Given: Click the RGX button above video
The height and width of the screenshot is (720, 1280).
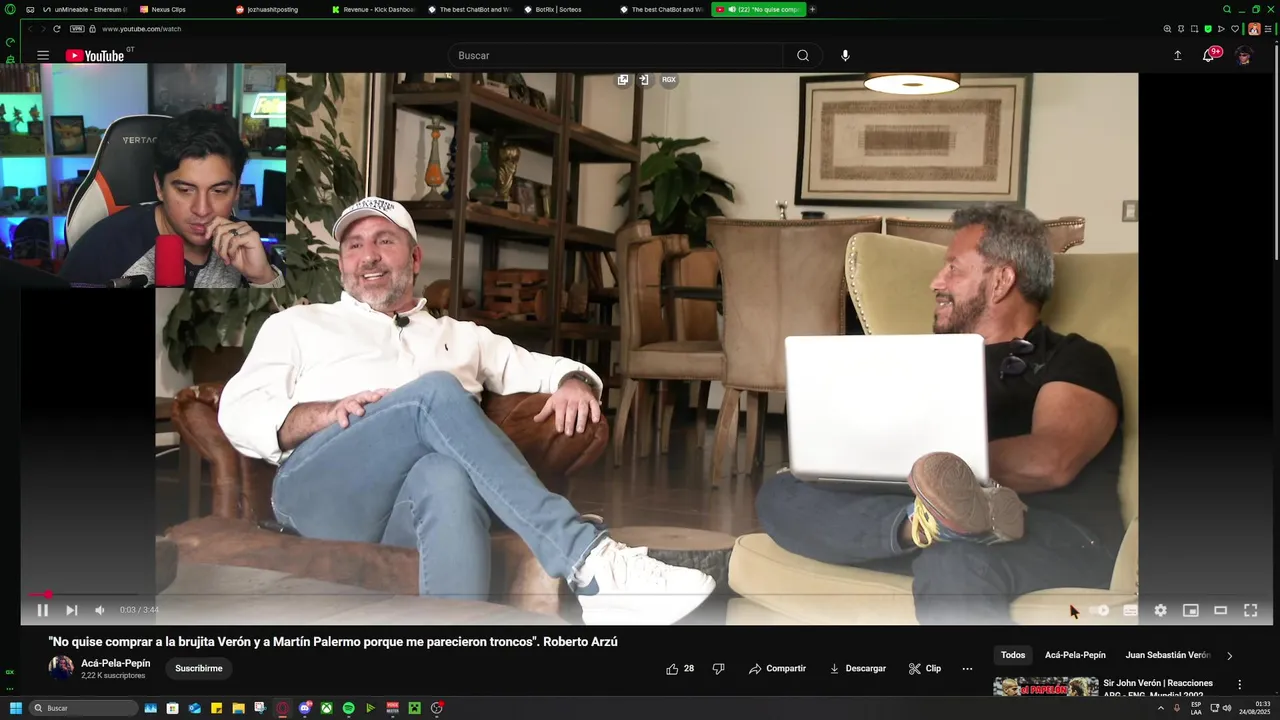Looking at the screenshot, I should [669, 80].
